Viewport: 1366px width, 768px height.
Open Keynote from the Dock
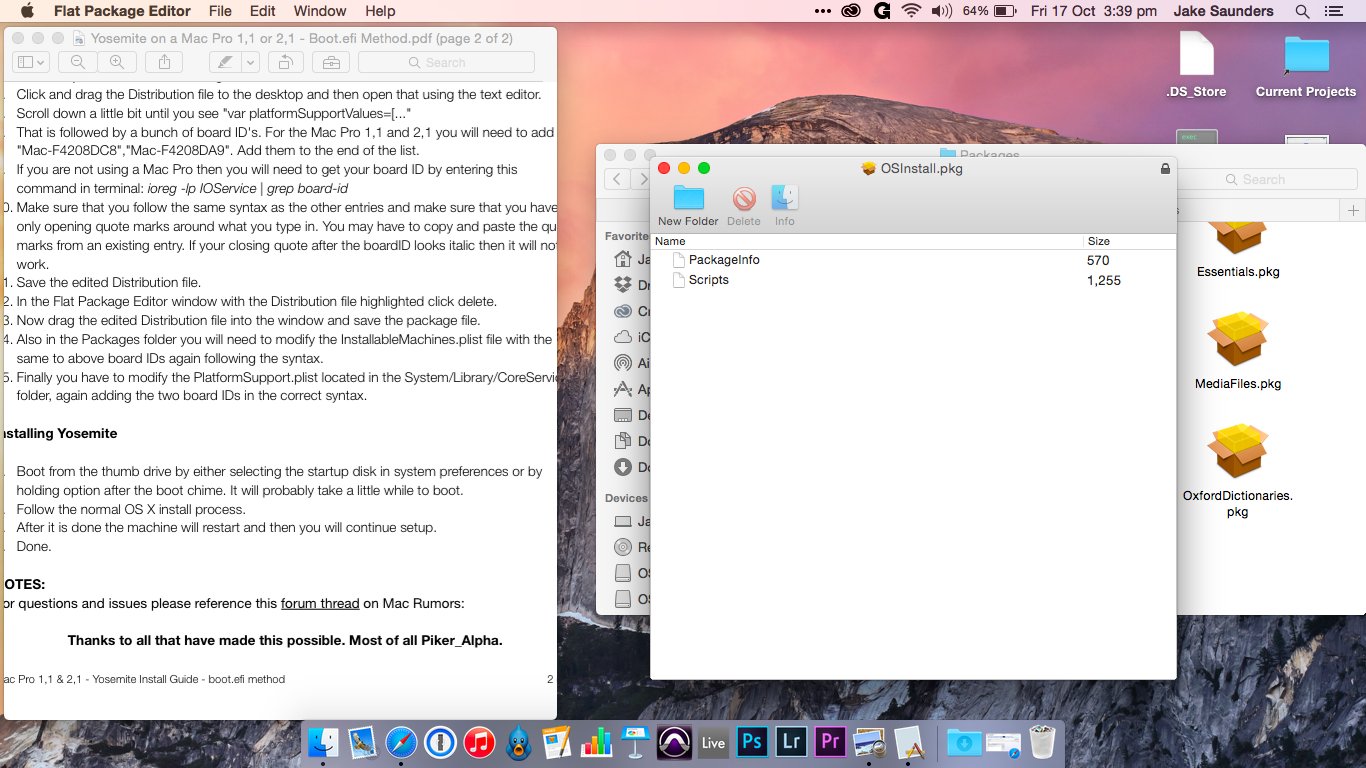(x=635, y=742)
